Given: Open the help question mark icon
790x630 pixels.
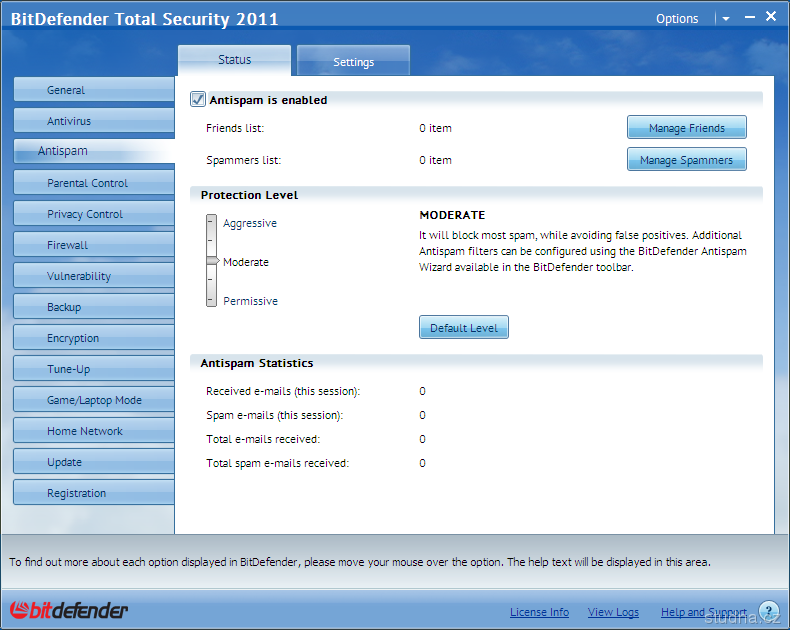Looking at the screenshot, I should pos(769,611).
